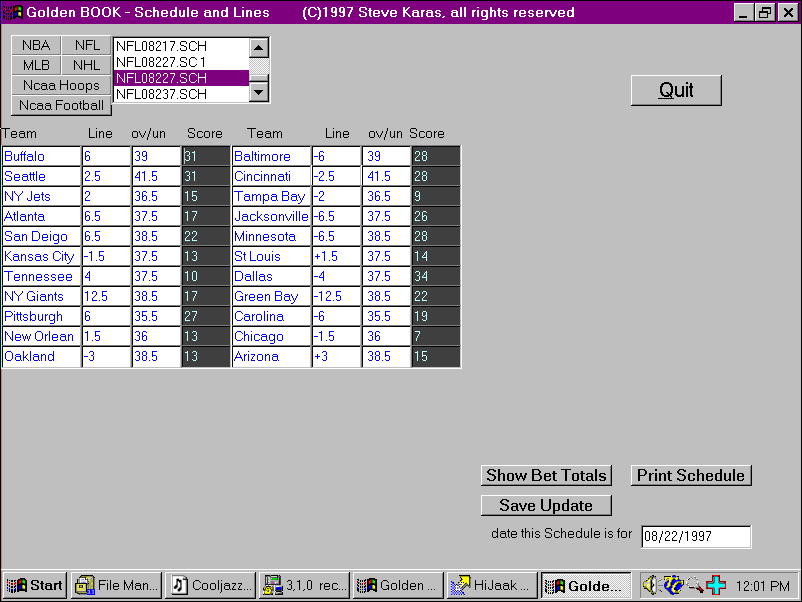
Task: Click the NY Jets team field
Action: pyautogui.click(x=41, y=196)
